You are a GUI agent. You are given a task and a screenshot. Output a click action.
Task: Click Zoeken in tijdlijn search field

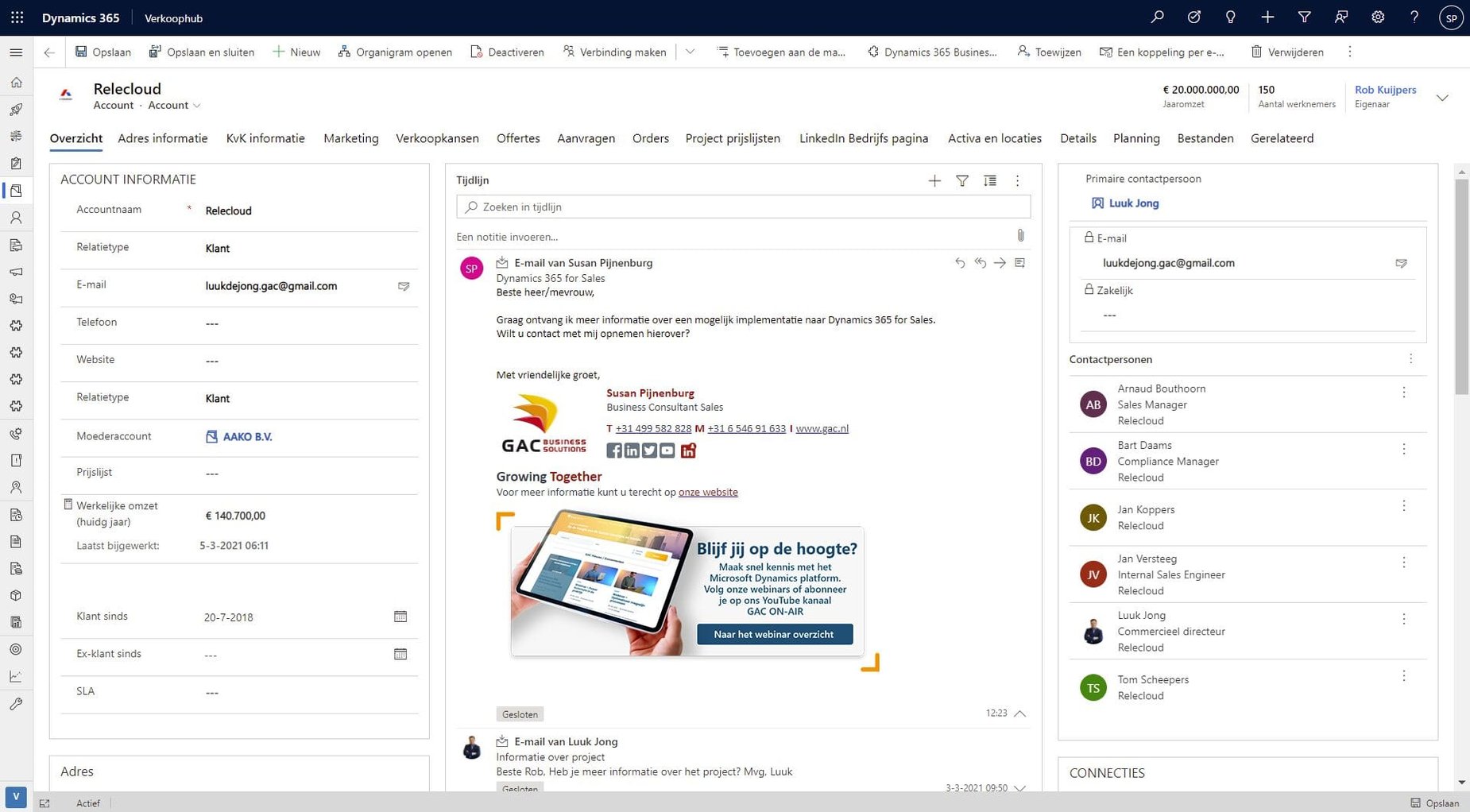[x=744, y=207]
